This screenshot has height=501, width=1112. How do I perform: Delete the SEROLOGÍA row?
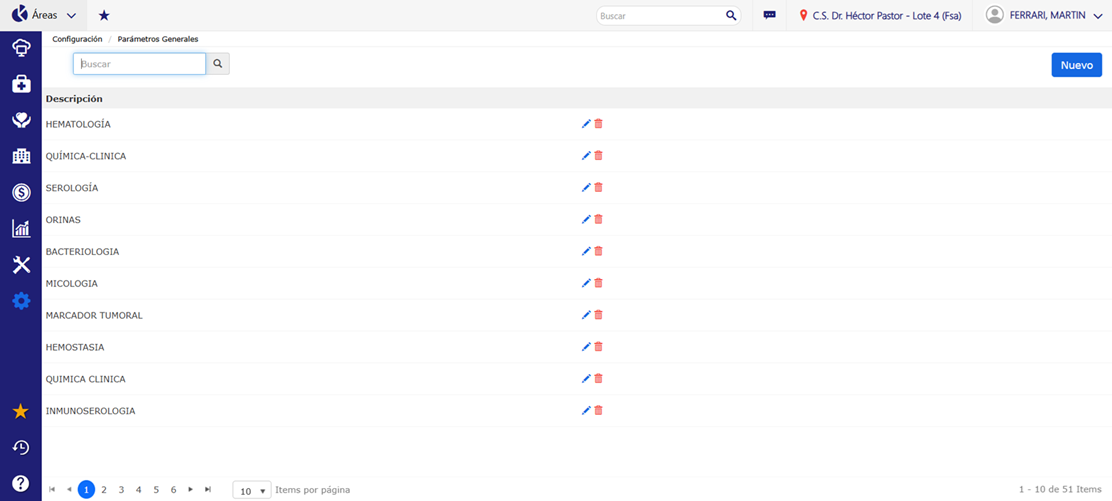coord(598,188)
